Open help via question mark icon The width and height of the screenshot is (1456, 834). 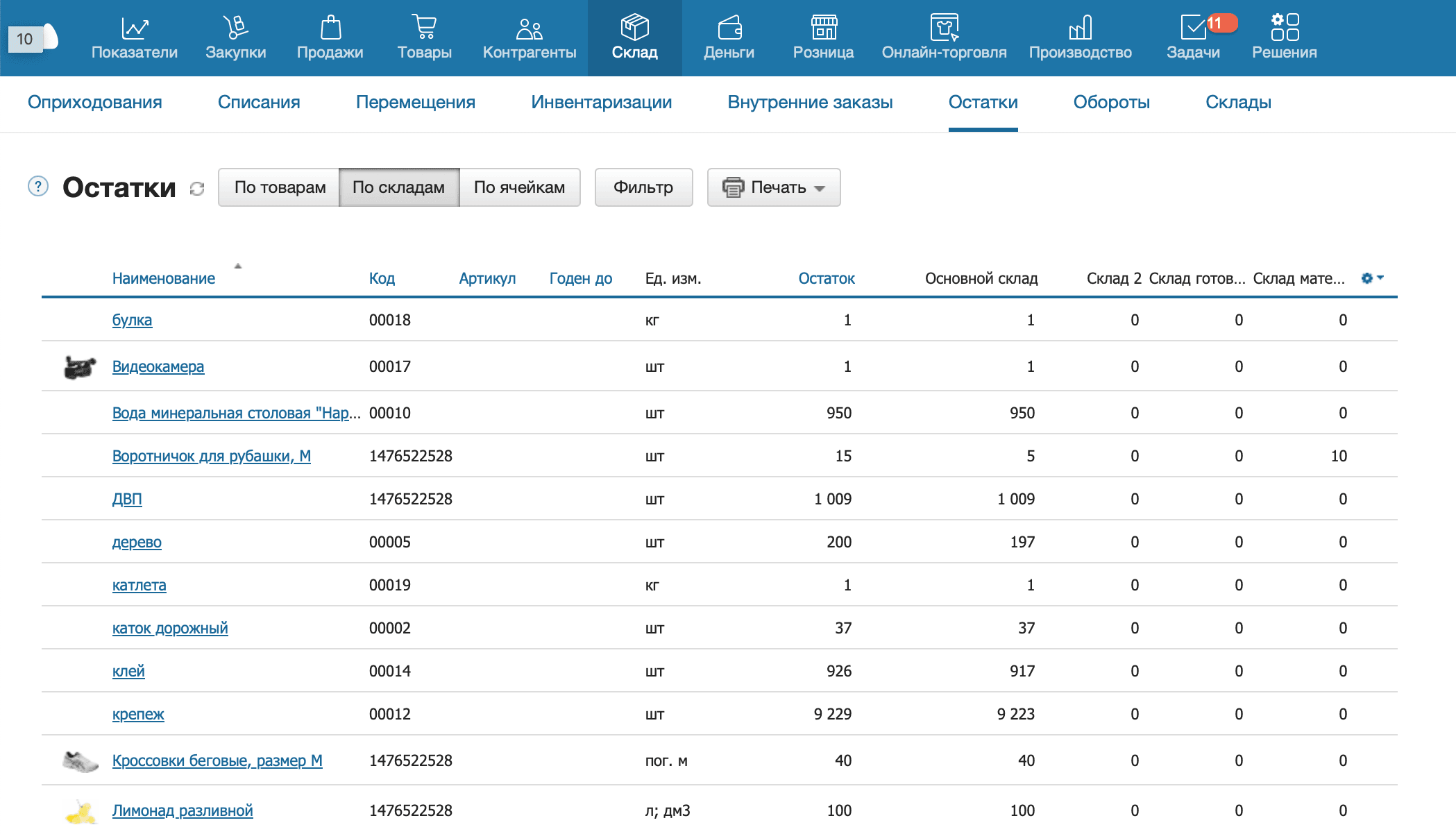pos(37,187)
